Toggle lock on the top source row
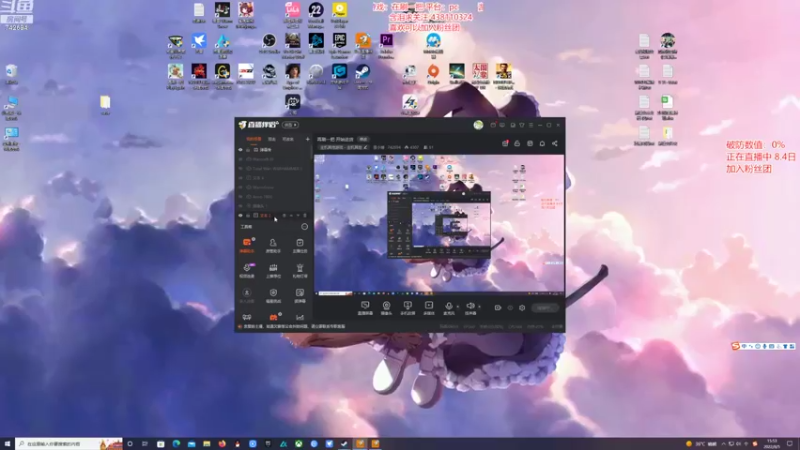 pyautogui.click(x=248, y=150)
